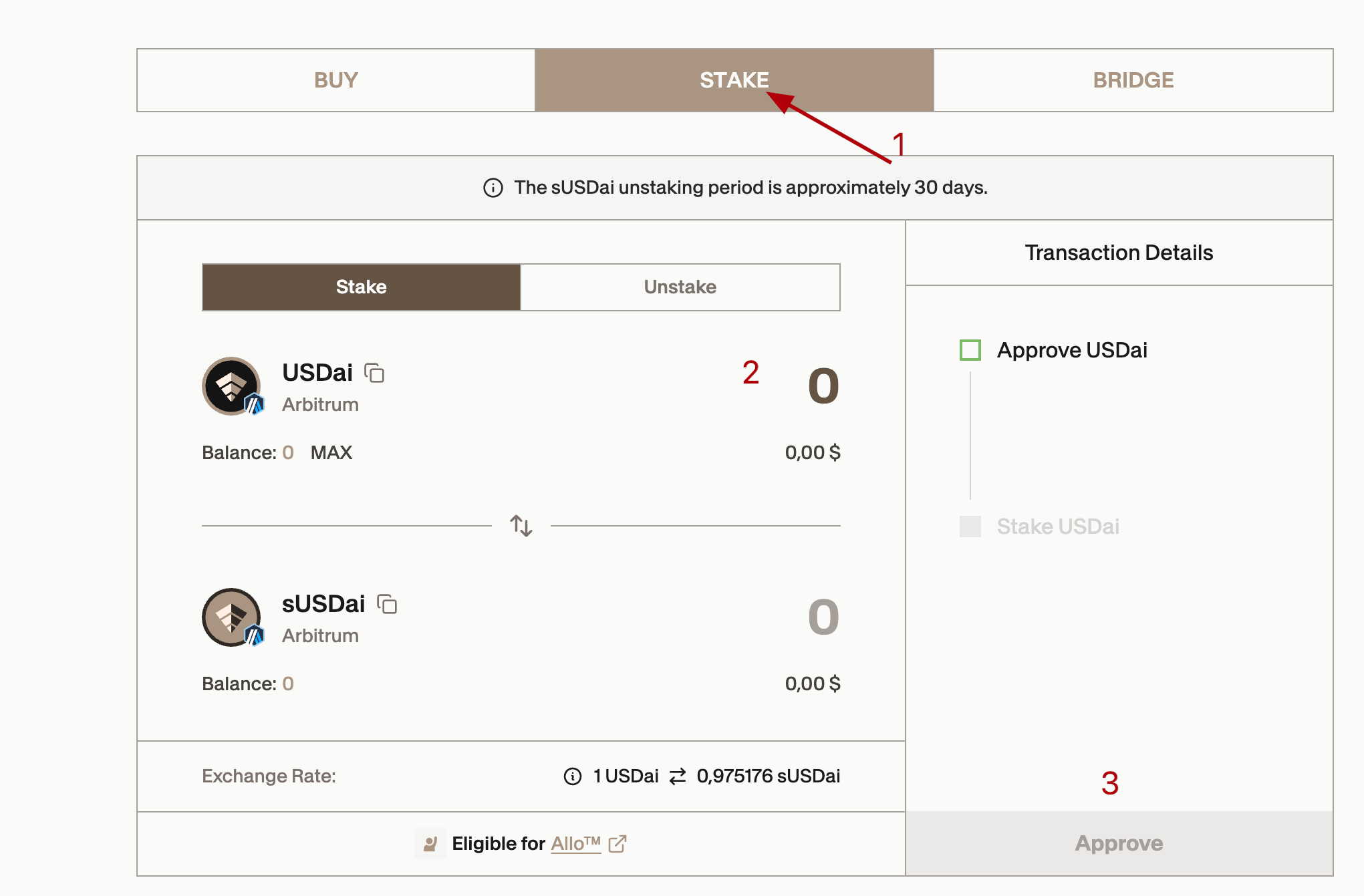The width and height of the screenshot is (1364, 896).
Task: Toggle the Approve USDai step checkbox
Action: (x=970, y=350)
